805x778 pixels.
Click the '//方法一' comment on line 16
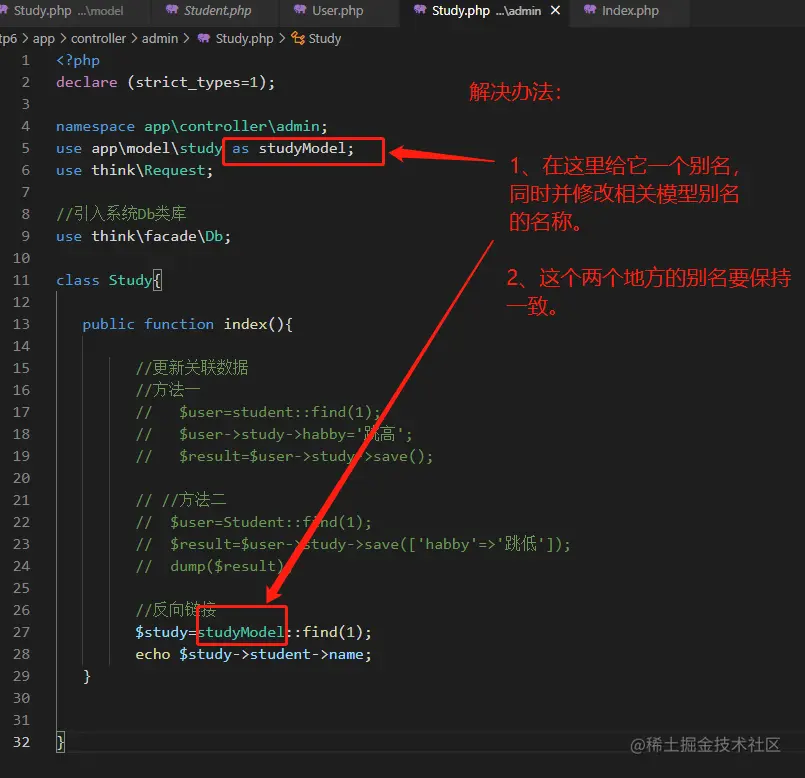coord(168,390)
